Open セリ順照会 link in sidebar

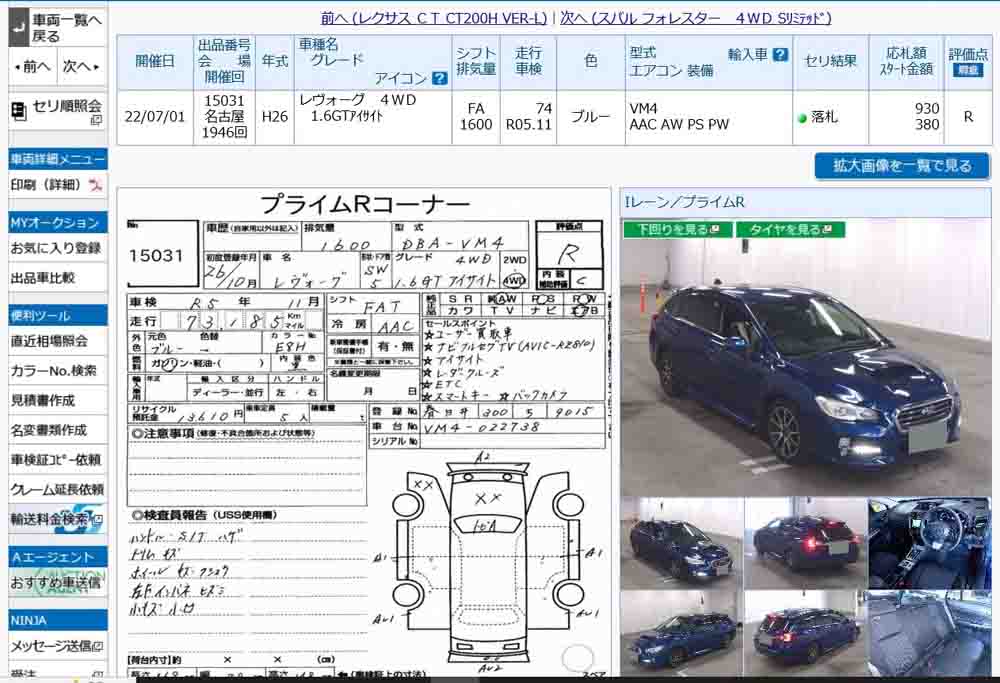click(66, 106)
